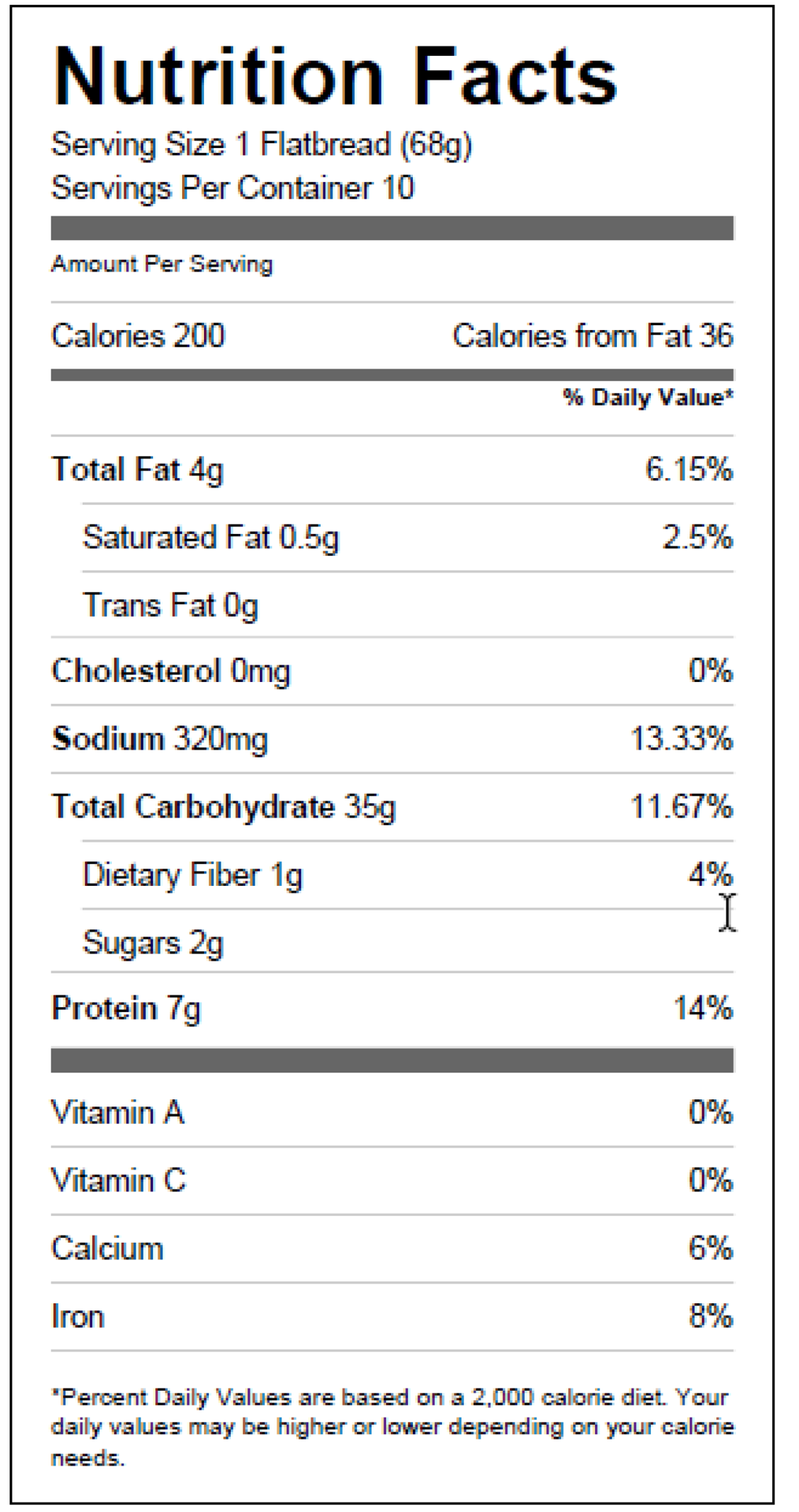Click the Saturated Fat 0.5g row
Image resolution: width=799 pixels, height=1512 pixels.
[x=210, y=538]
